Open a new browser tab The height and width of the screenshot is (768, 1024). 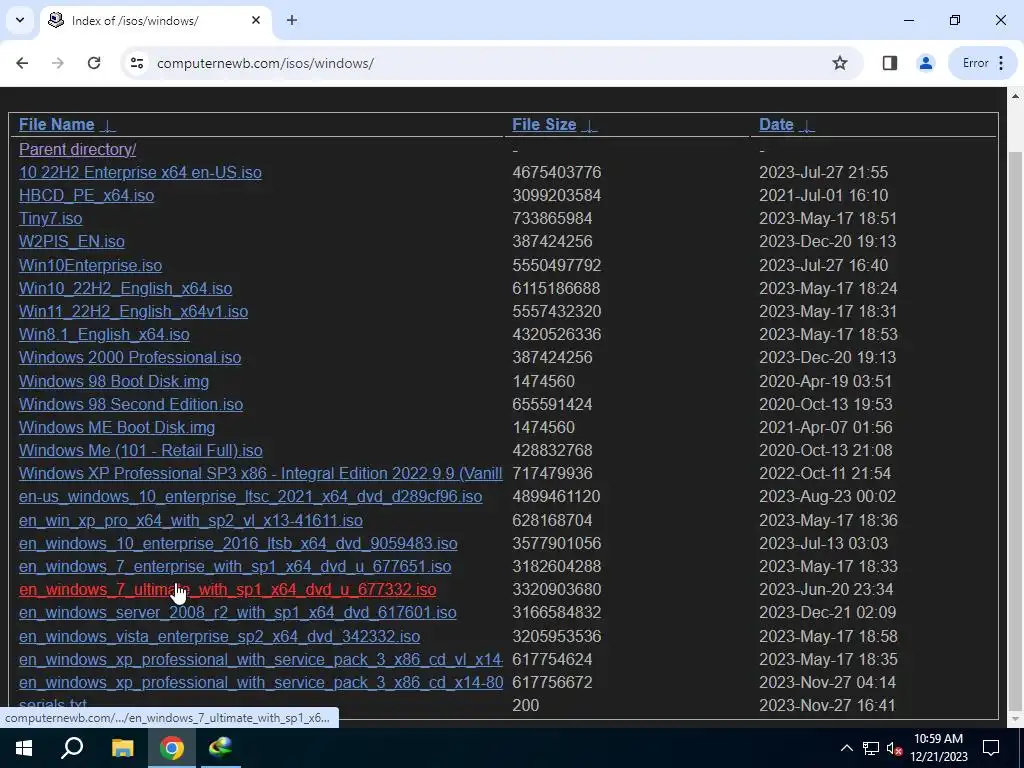click(292, 20)
